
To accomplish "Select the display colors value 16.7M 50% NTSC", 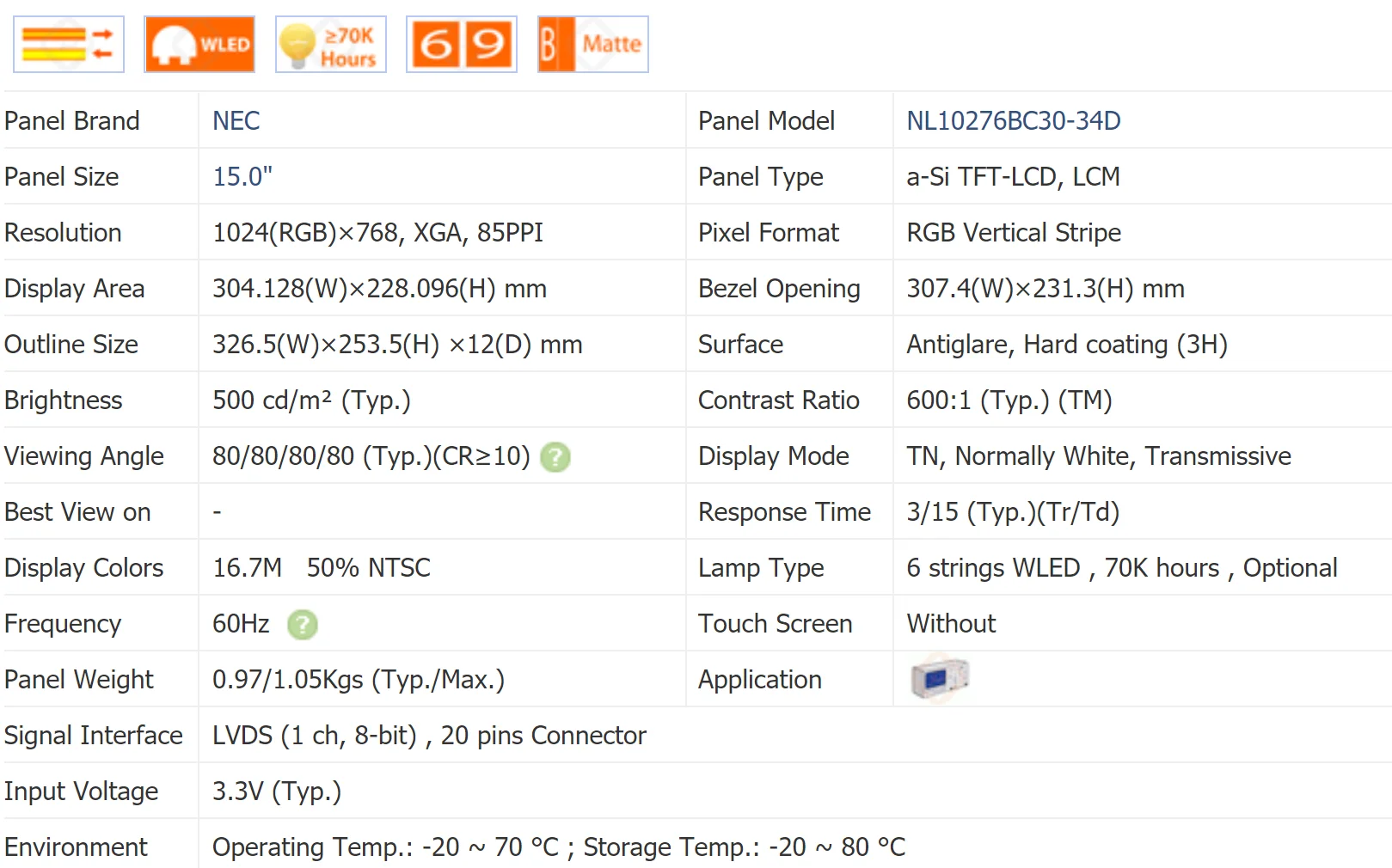I will pos(322,568).
